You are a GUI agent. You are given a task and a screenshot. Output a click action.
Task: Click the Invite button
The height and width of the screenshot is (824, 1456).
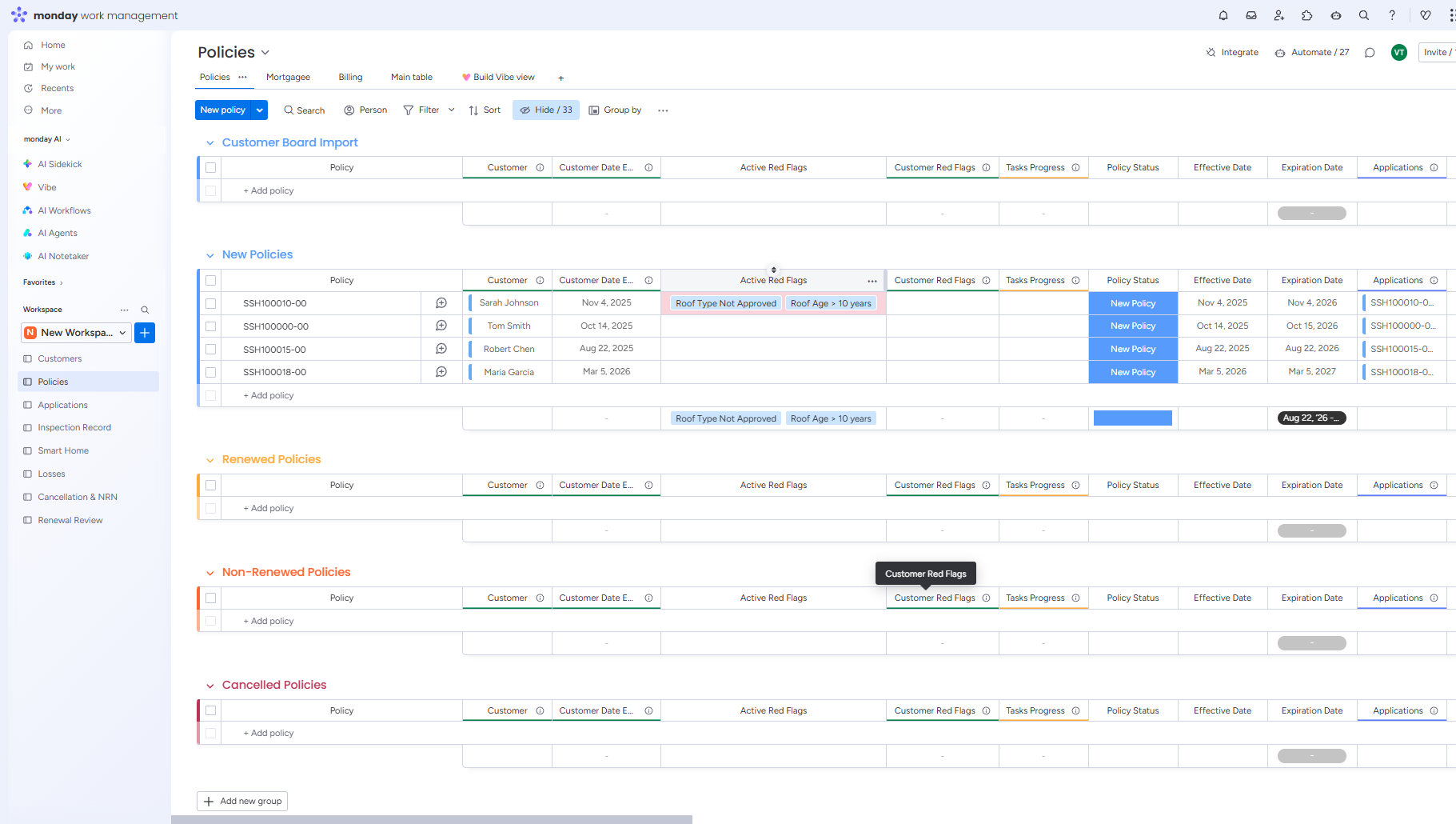[1437, 52]
